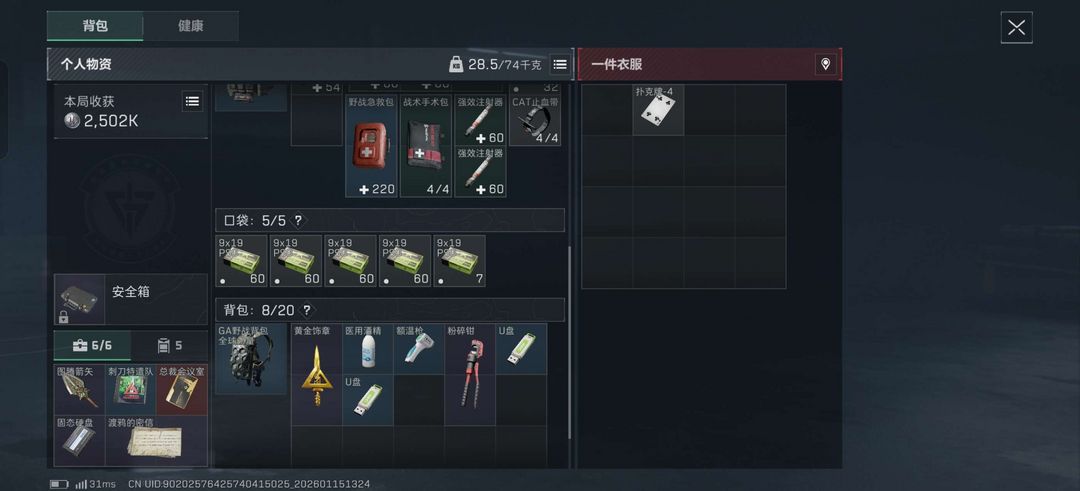The image size is (1080, 491).
Task: Select the 黄金饰章 gold emblem item
Action: 316,374
